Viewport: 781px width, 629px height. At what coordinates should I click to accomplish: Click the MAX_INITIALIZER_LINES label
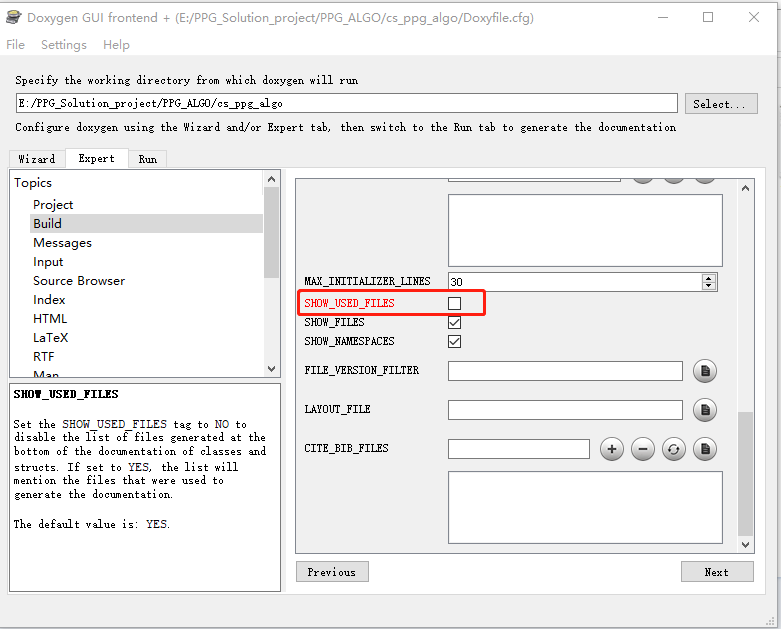367,281
